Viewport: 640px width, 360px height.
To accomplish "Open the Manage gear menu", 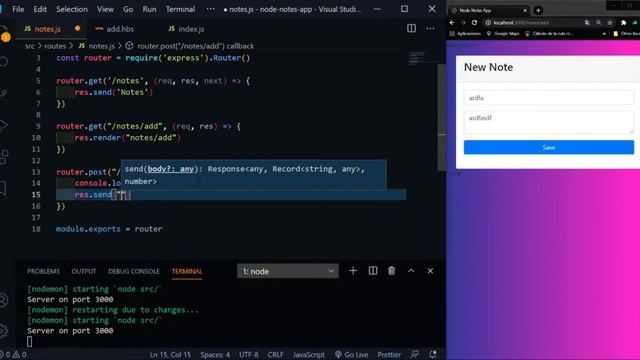I will pos(4,330).
